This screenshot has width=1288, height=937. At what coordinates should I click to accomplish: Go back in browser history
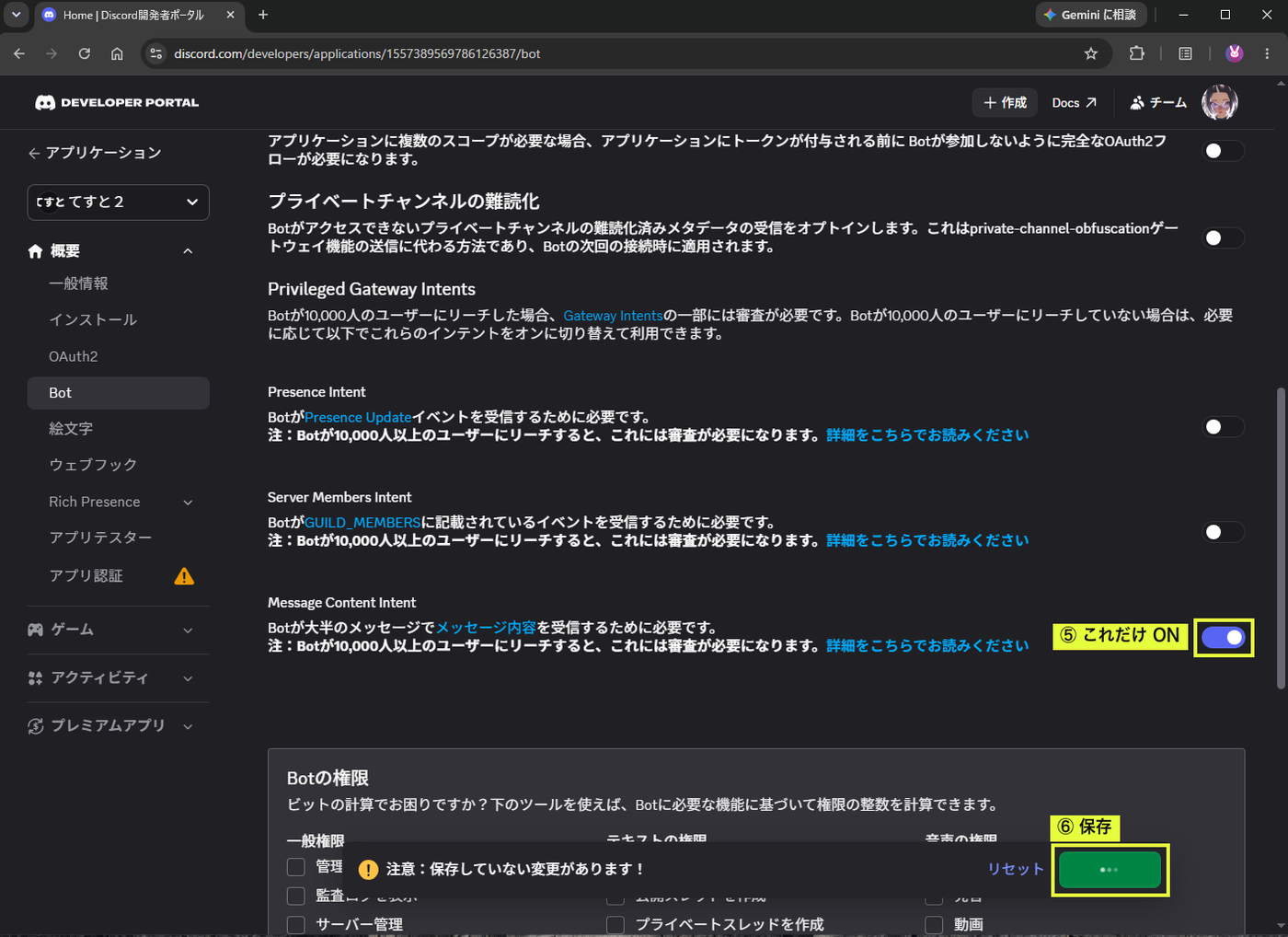19,53
